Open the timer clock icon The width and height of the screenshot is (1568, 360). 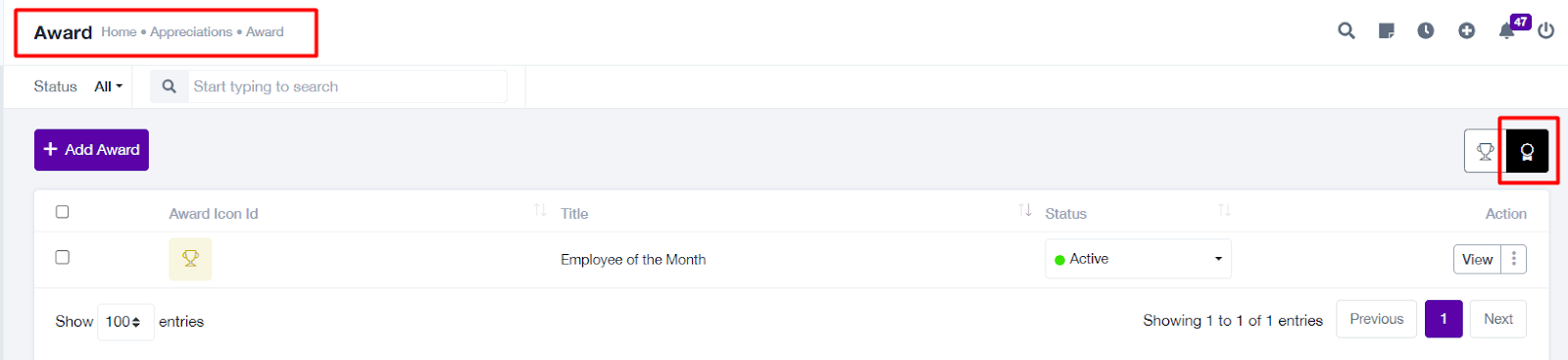coord(1426,31)
